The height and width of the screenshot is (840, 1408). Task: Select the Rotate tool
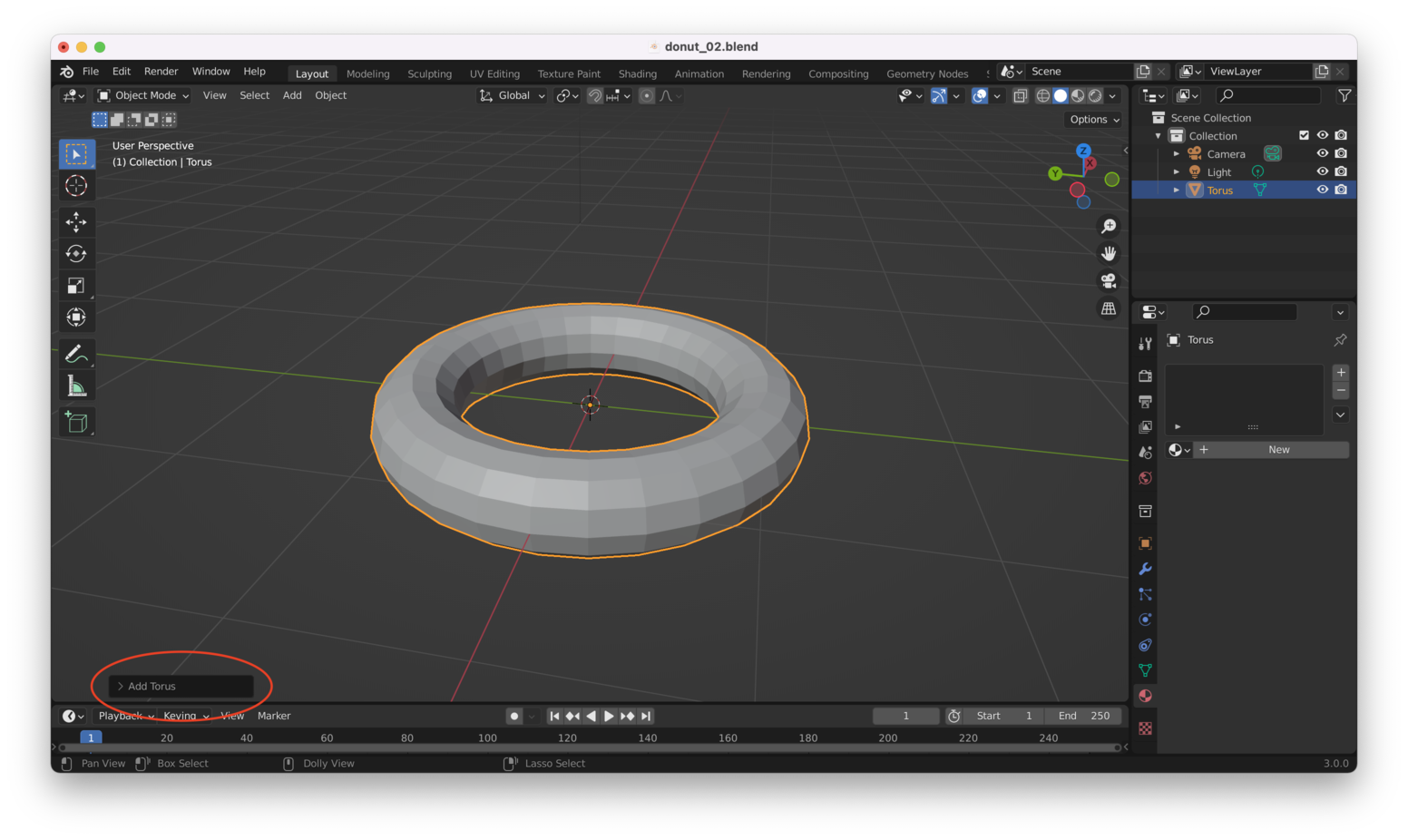pos(76,254)
